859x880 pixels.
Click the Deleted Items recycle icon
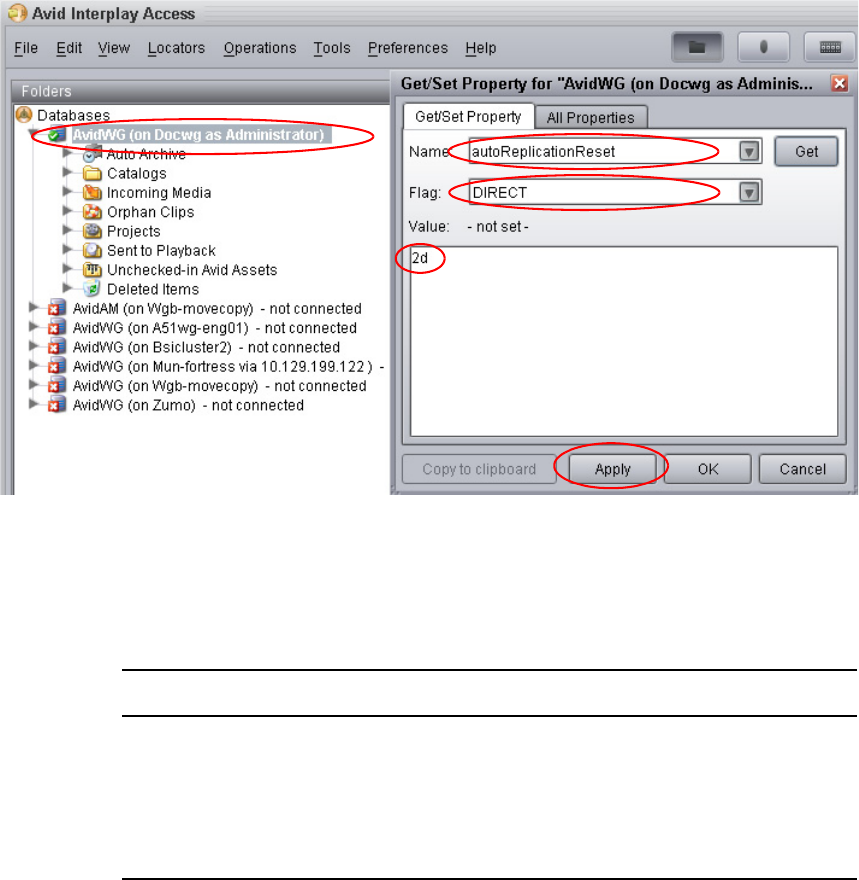click(92, 289)
